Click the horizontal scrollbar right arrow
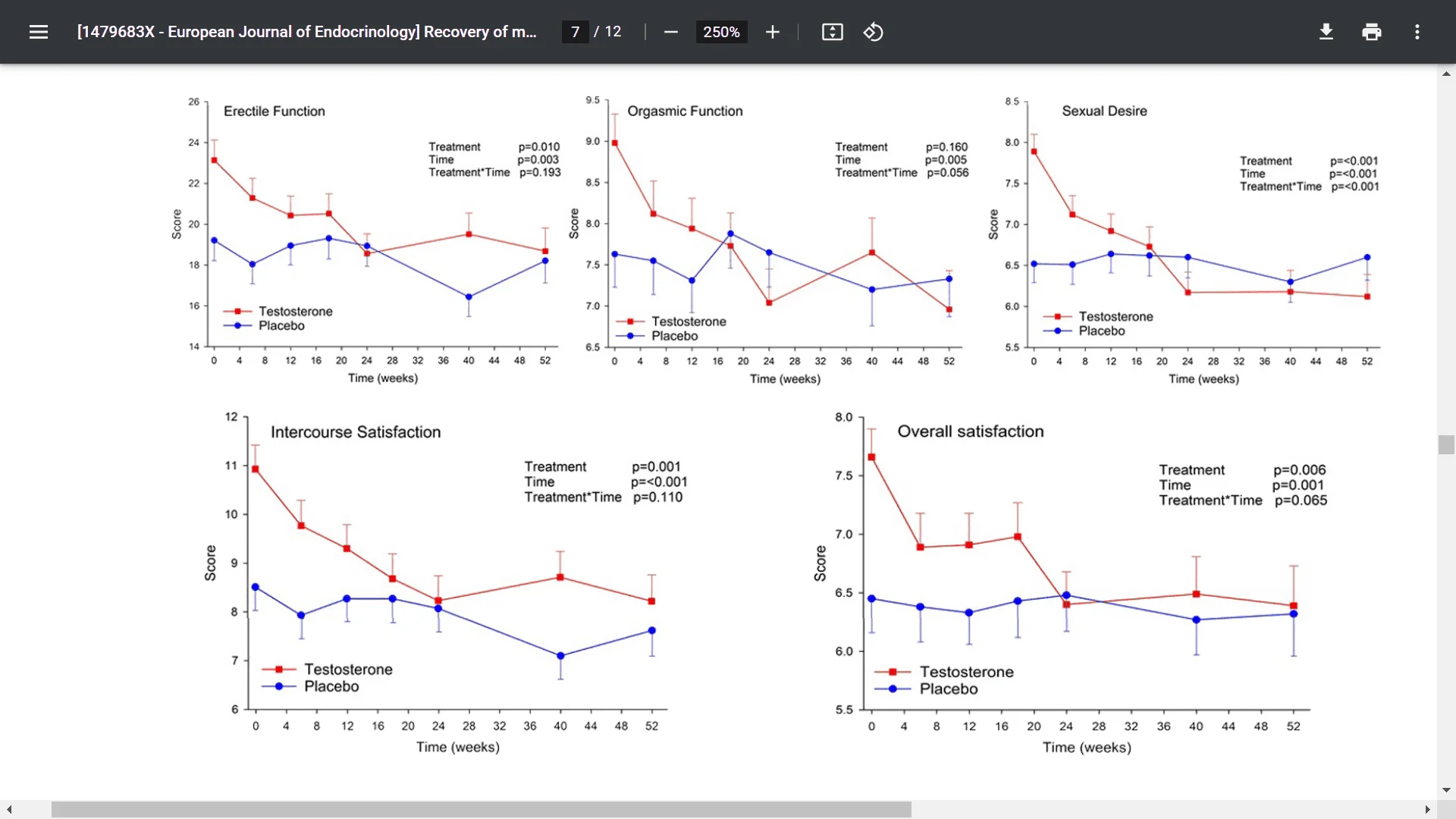The height and width of the screenshot is (819, 1456). point(1427,809)
